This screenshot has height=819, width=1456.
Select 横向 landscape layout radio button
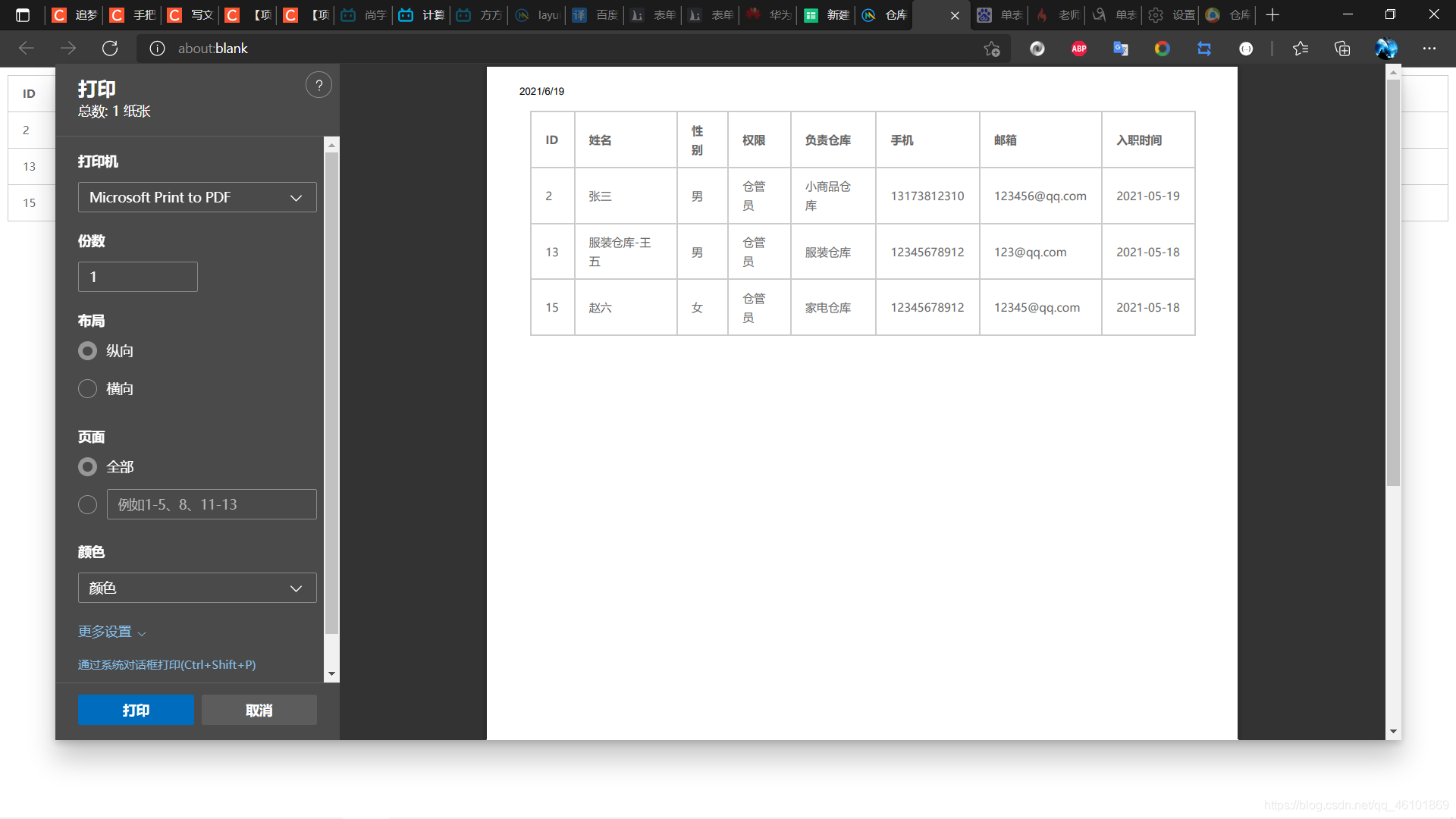tap(88, 388)
